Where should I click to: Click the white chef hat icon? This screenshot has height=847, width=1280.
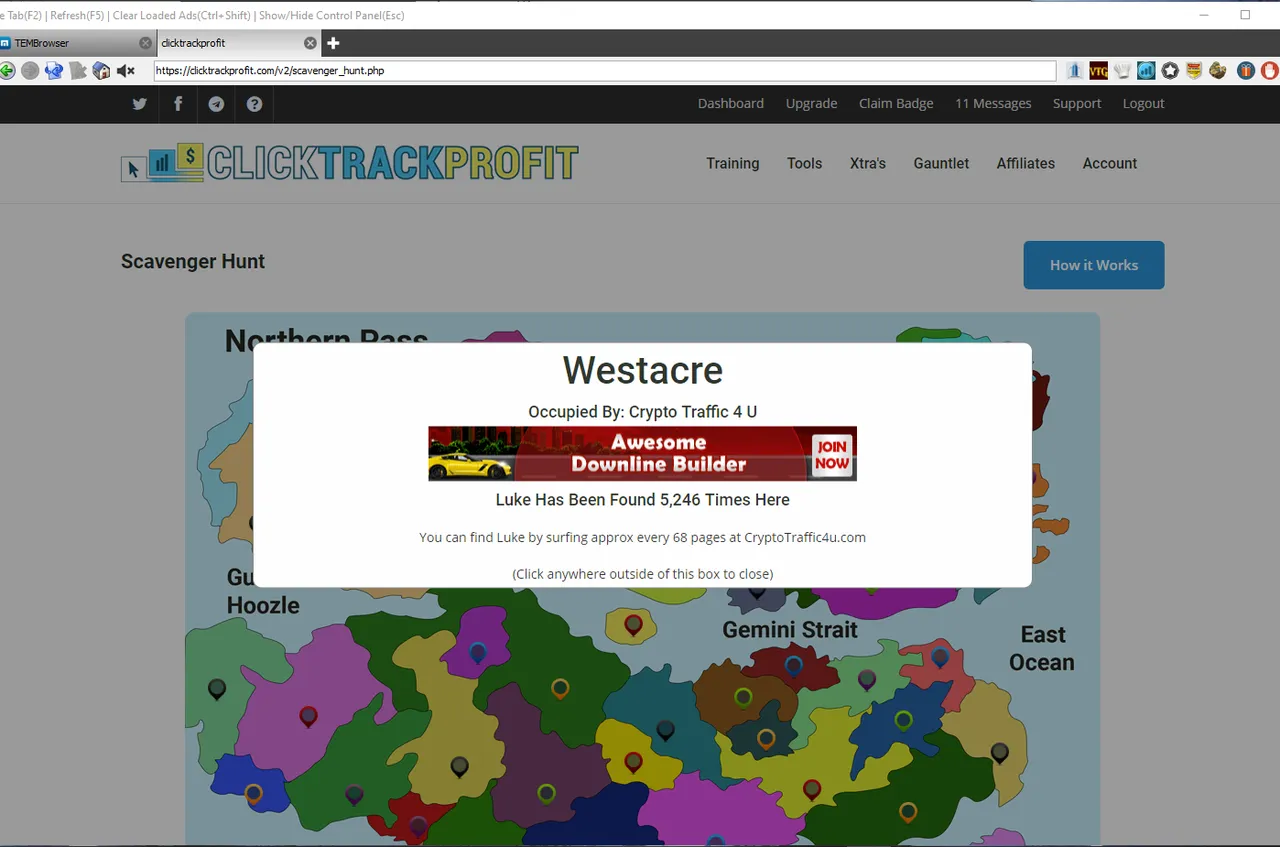(x=1123, y=71)
